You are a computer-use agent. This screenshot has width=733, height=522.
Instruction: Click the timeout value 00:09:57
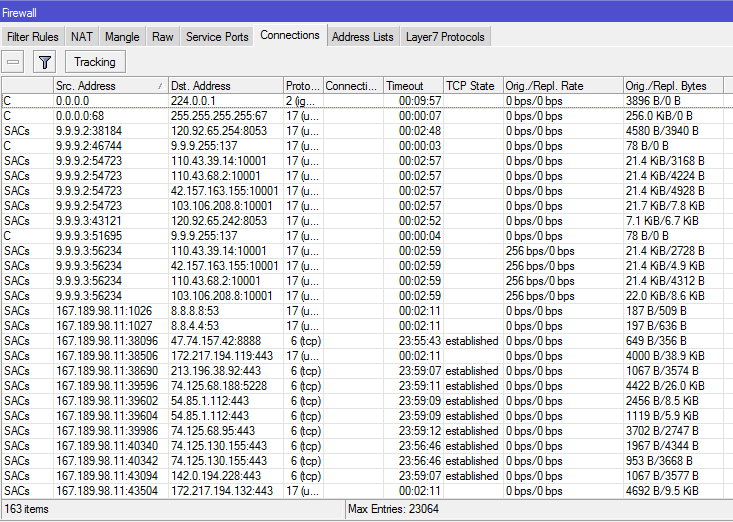click(420, 101)
